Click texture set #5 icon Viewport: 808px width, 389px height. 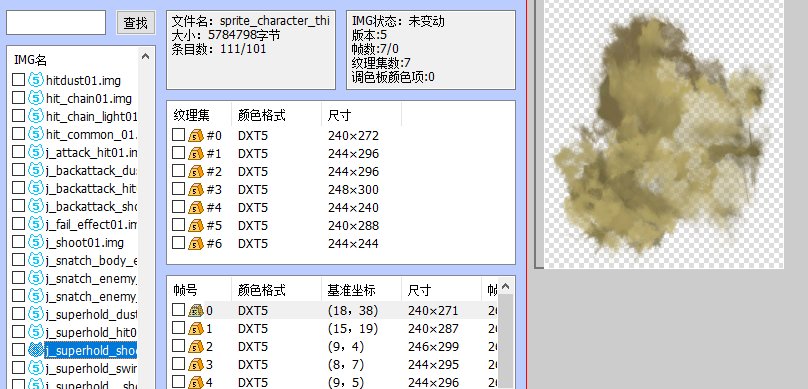tap(196, 226)
